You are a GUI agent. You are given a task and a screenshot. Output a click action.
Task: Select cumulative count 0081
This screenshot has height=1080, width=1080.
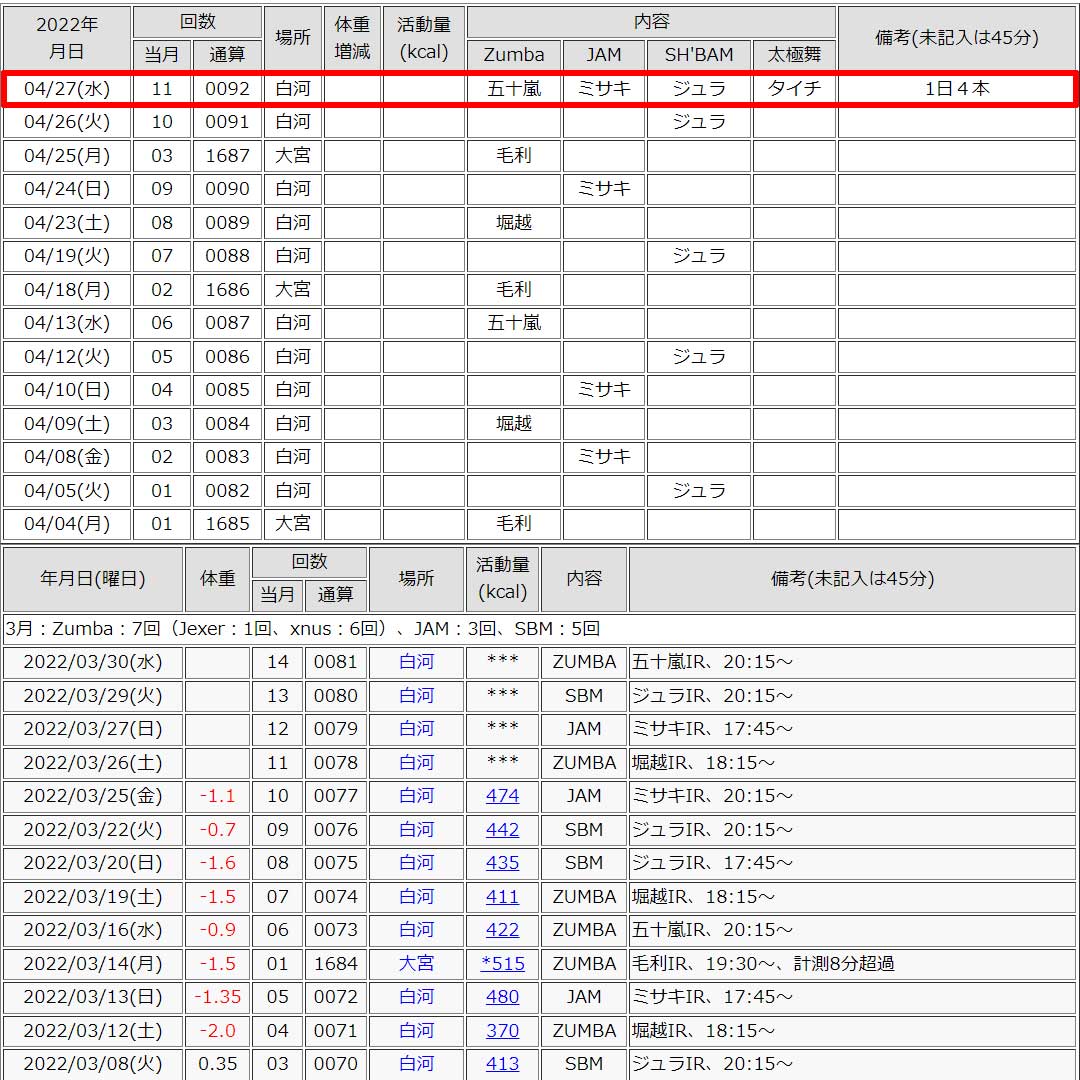[x=335, y=662]
